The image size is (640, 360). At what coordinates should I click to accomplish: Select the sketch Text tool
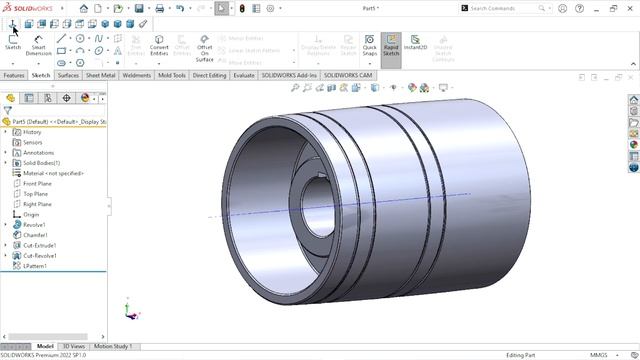[x=118, y=51]
